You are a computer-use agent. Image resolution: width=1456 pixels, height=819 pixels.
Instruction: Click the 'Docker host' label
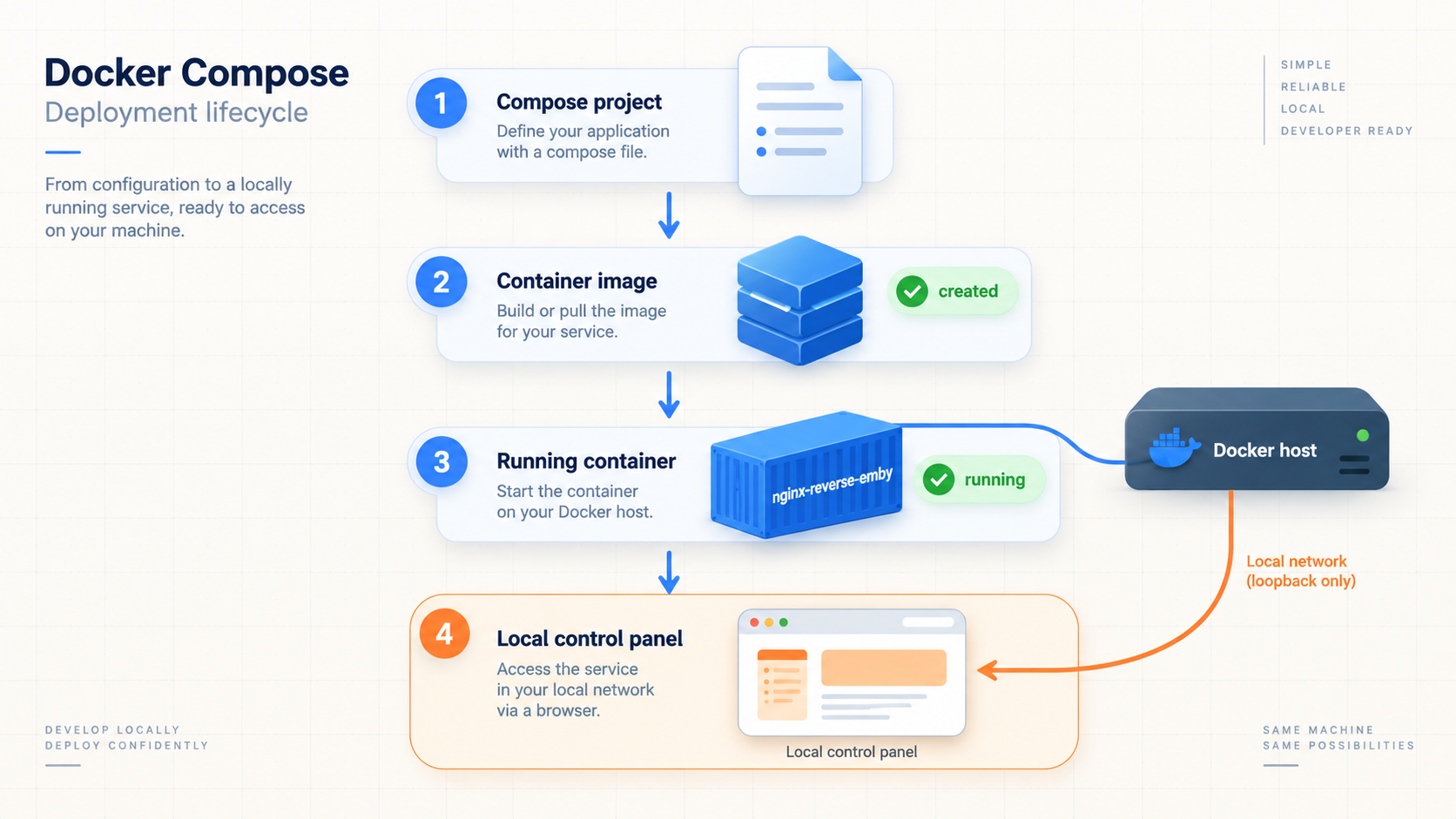[x=1264, y=450]
